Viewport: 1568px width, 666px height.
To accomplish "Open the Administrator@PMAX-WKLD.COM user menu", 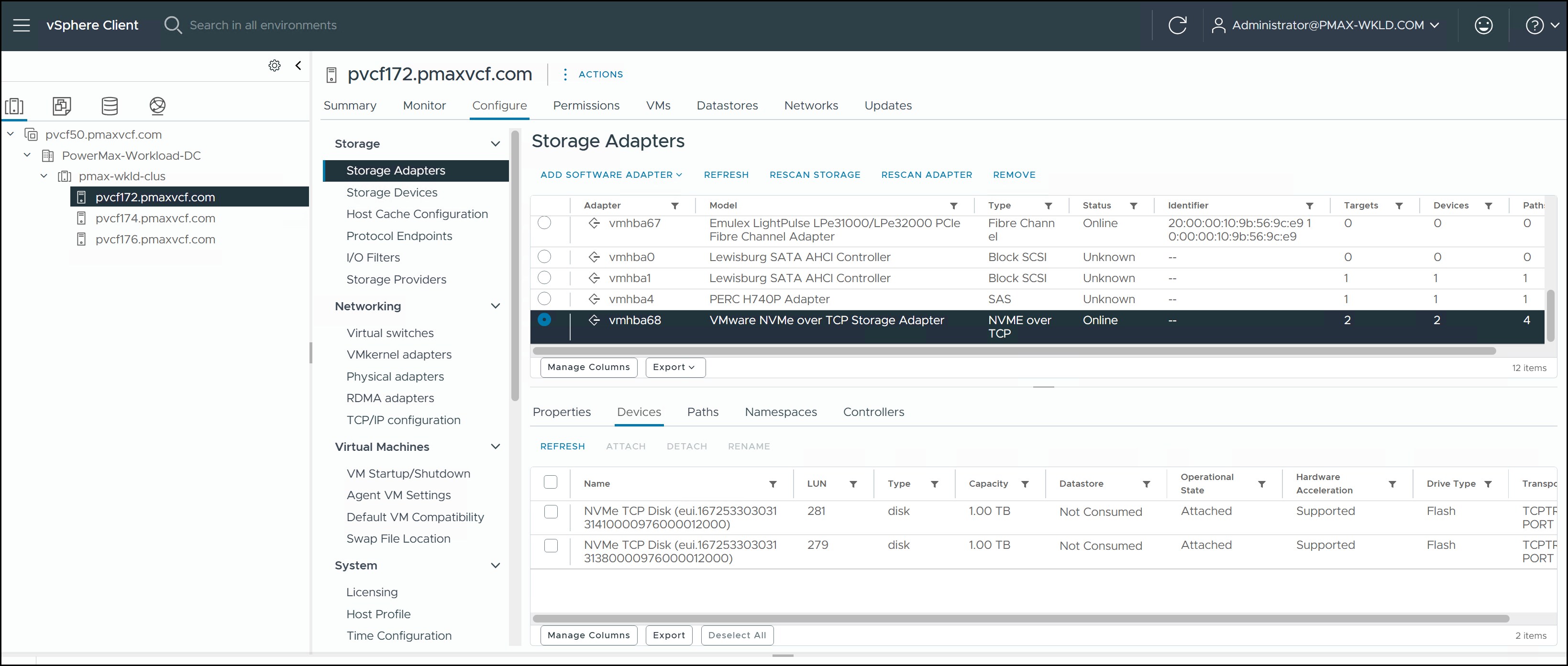I will coord(1326,25).
